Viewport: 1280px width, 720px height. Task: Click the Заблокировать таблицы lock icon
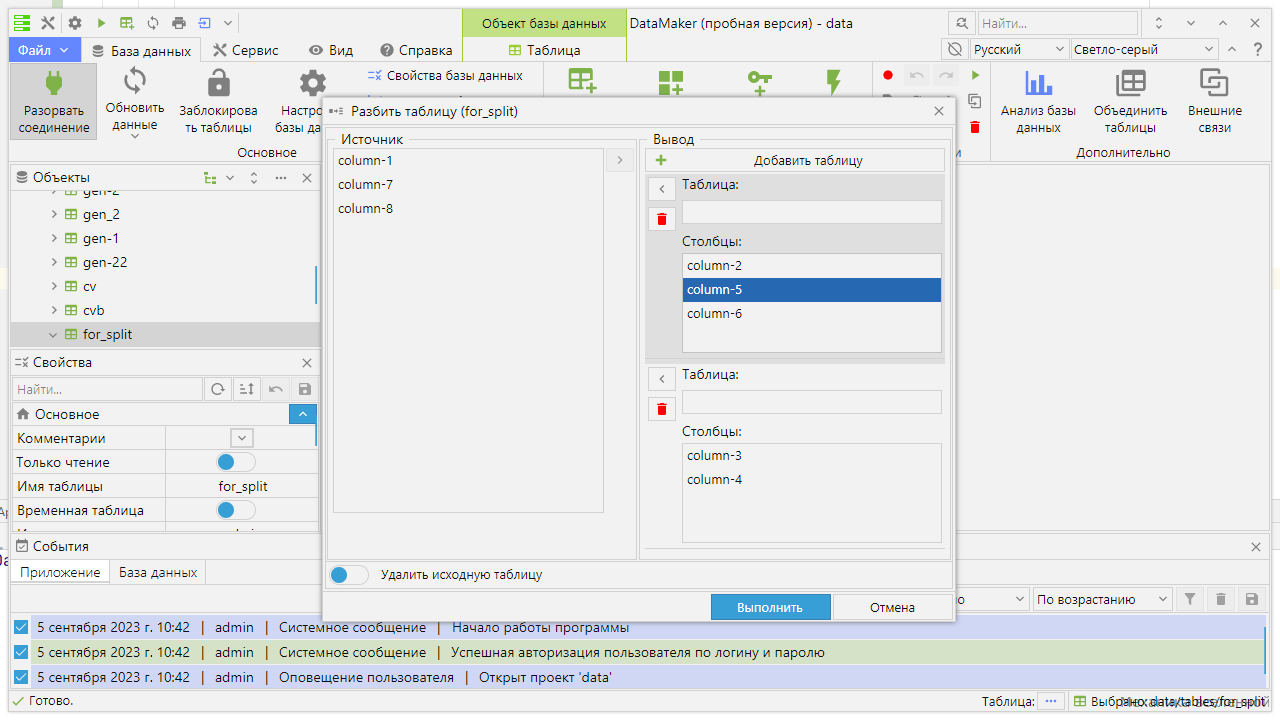pos(218,83)
